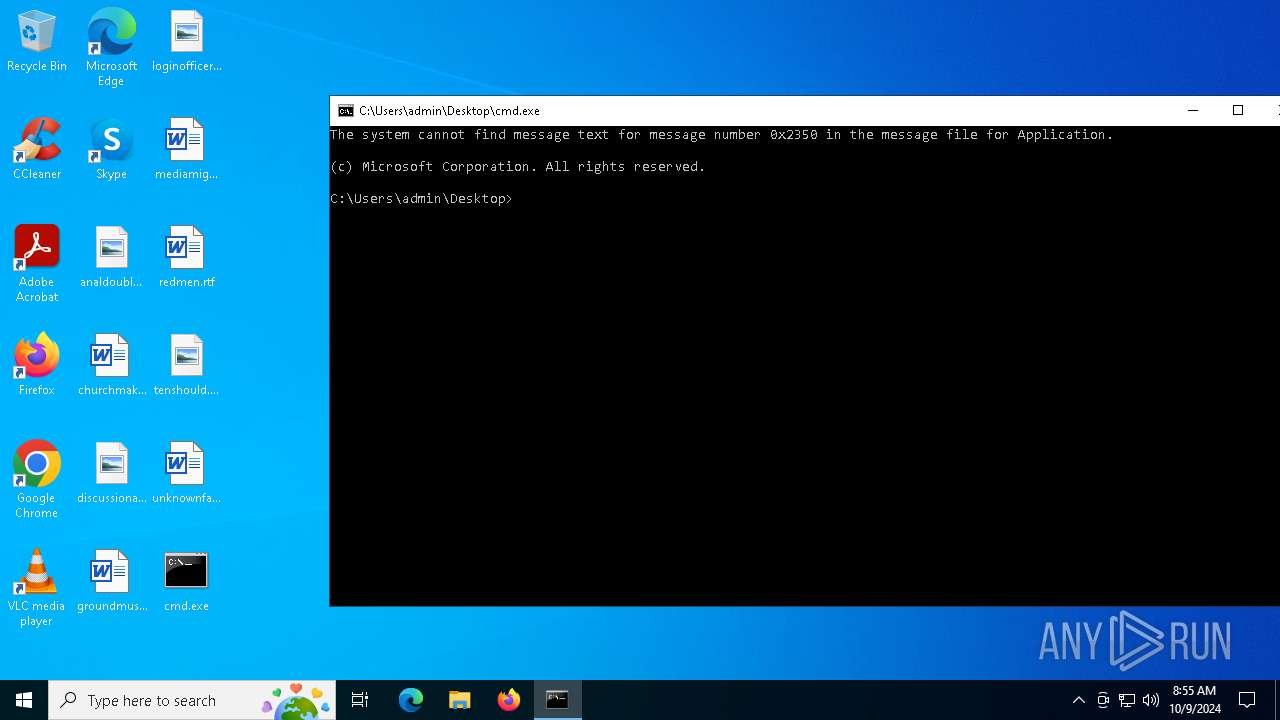Select the analdoubl image file

coord(111,258)
